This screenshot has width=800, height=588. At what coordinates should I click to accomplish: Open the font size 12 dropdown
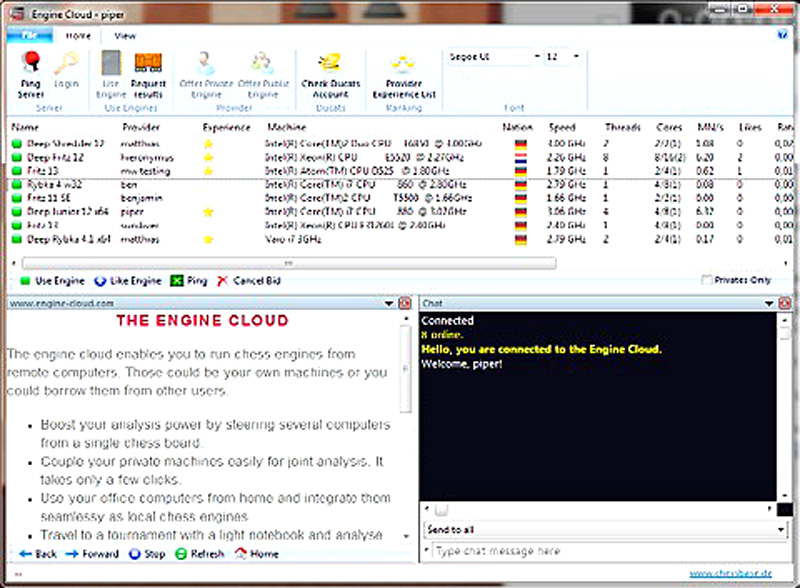577,56
